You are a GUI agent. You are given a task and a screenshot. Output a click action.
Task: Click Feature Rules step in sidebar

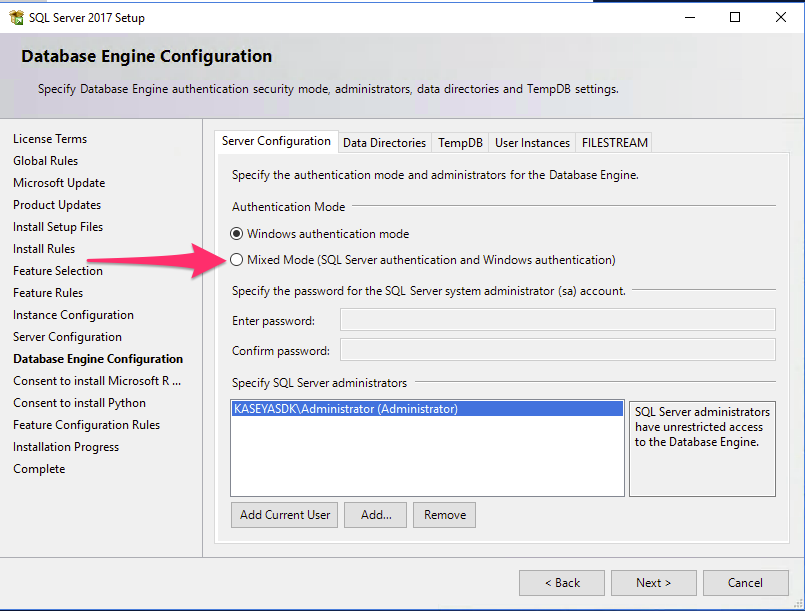(48, 293)
